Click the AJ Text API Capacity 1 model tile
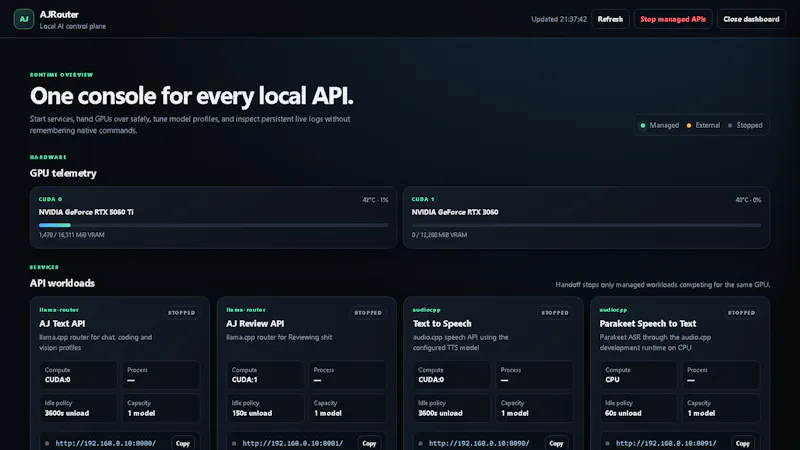 pyautogui.click(x=161, y=408)
